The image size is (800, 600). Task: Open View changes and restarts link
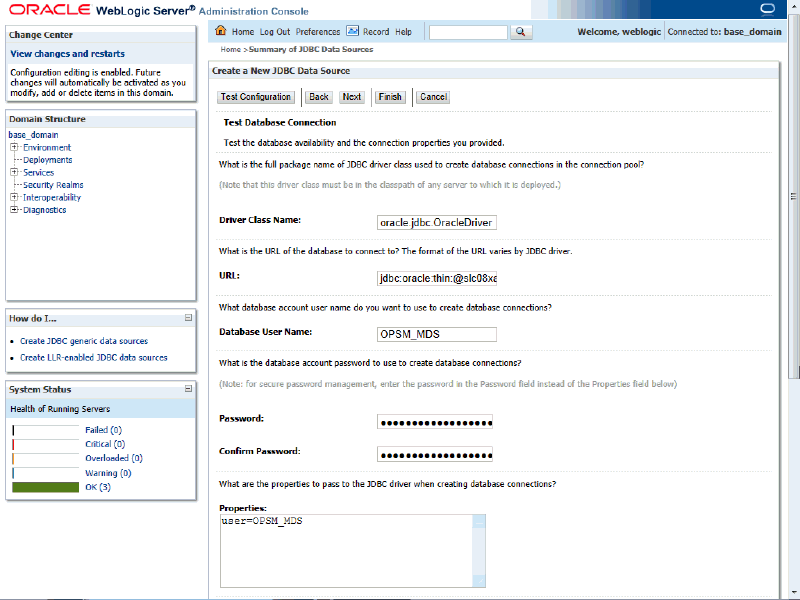(67, 54)
